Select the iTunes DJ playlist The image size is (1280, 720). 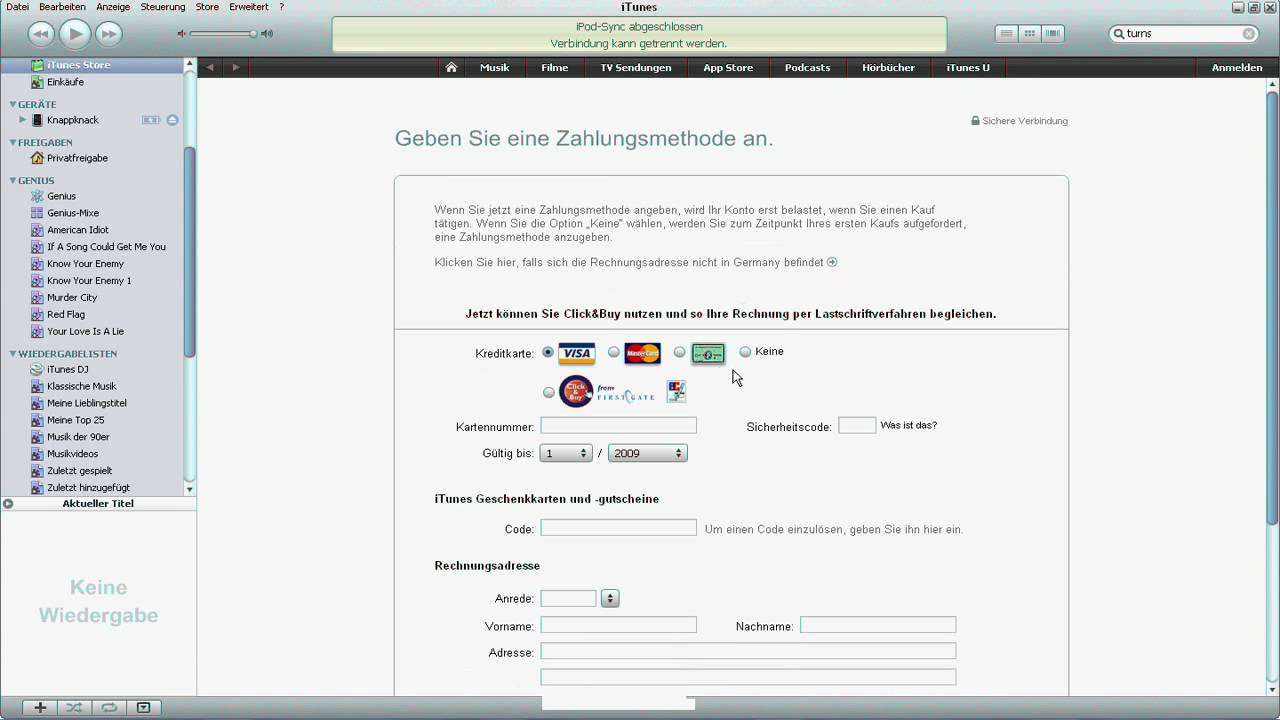(68, 370)
